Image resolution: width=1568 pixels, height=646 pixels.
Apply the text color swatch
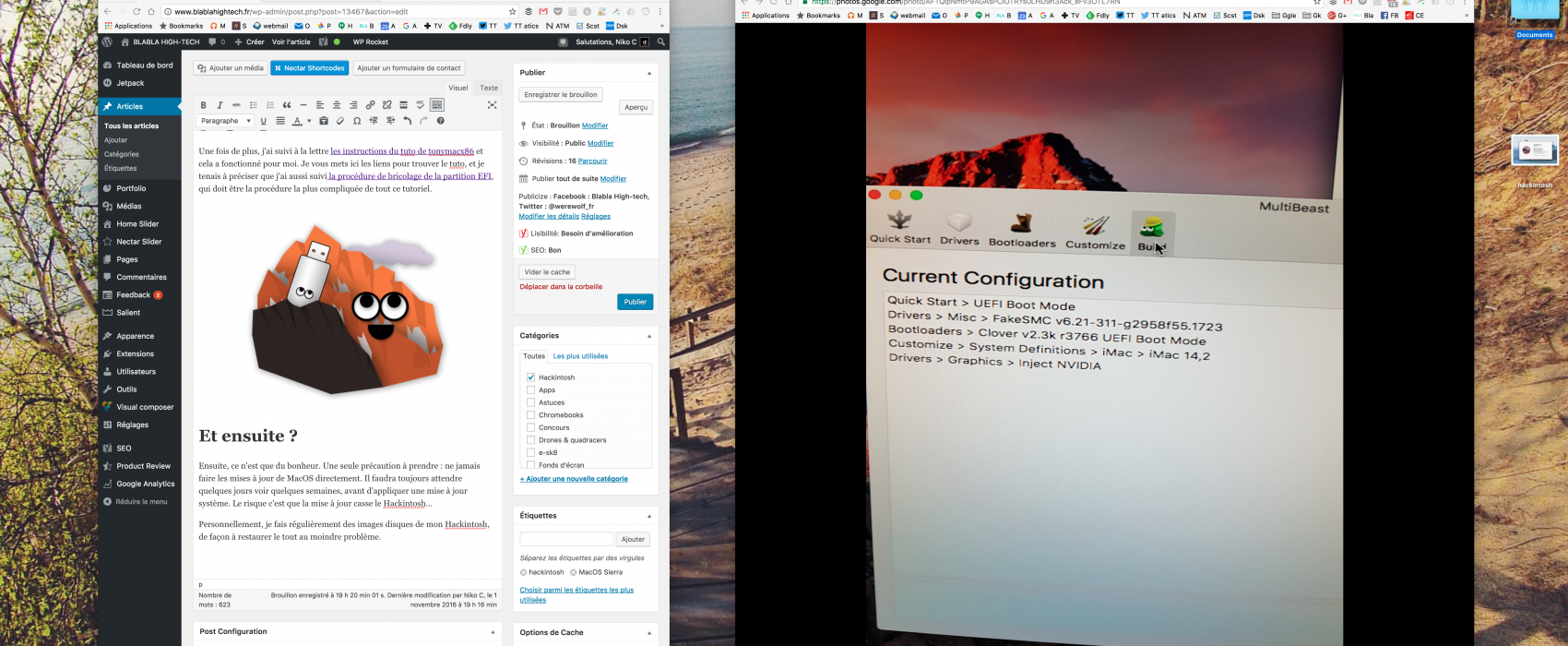point(297,121)
